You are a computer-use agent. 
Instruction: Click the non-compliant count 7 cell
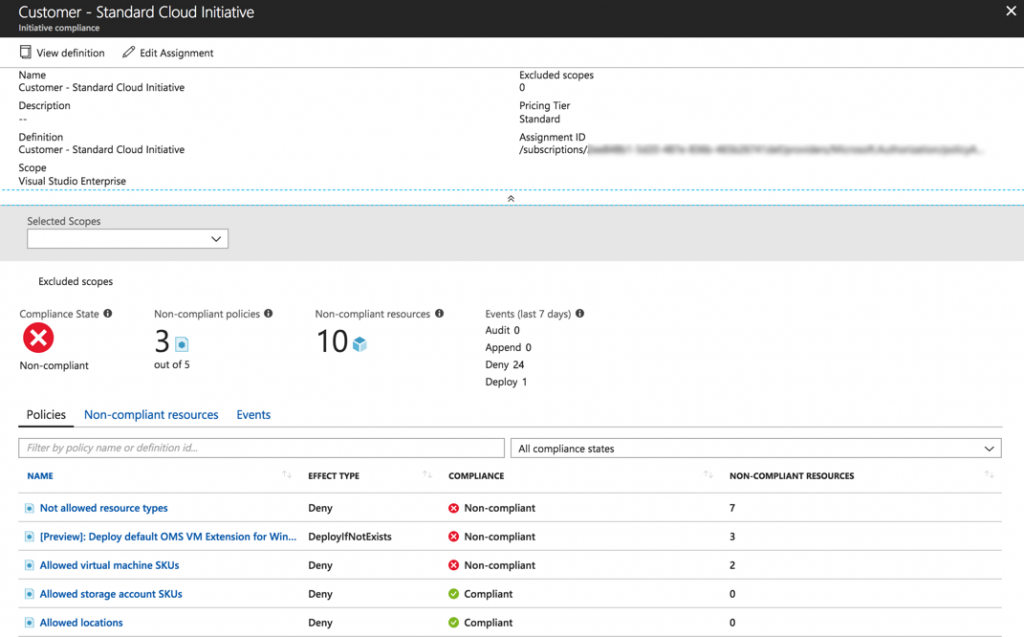coord(732,508)
